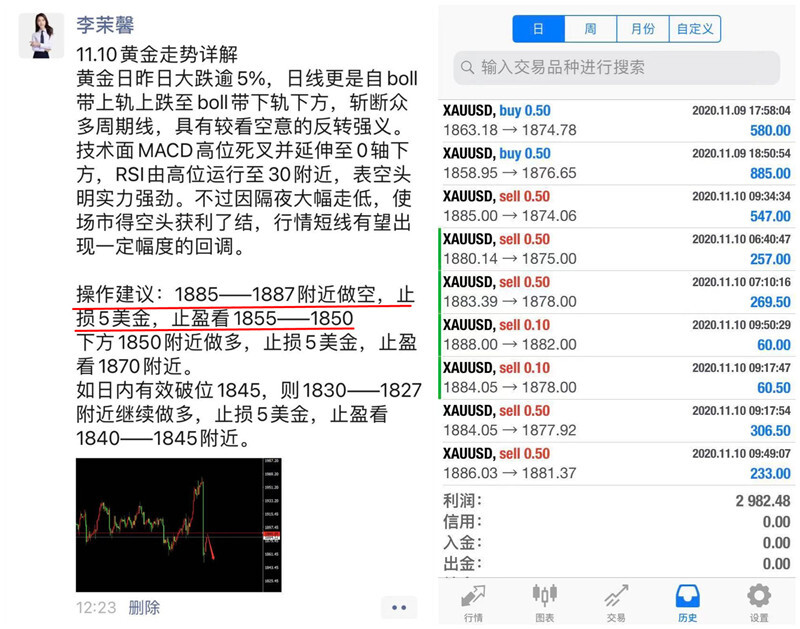Select the 月份 period tab
This screenshot has height=629, width=800.
[x=643, y=29]
